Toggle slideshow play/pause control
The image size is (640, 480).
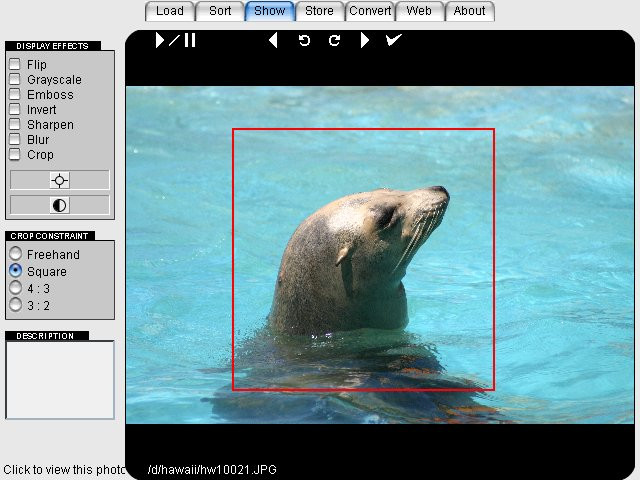[176, 40]
